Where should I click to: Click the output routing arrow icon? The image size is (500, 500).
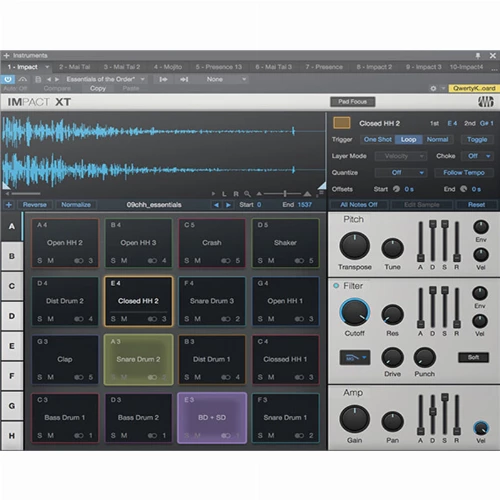click(184, 79)
